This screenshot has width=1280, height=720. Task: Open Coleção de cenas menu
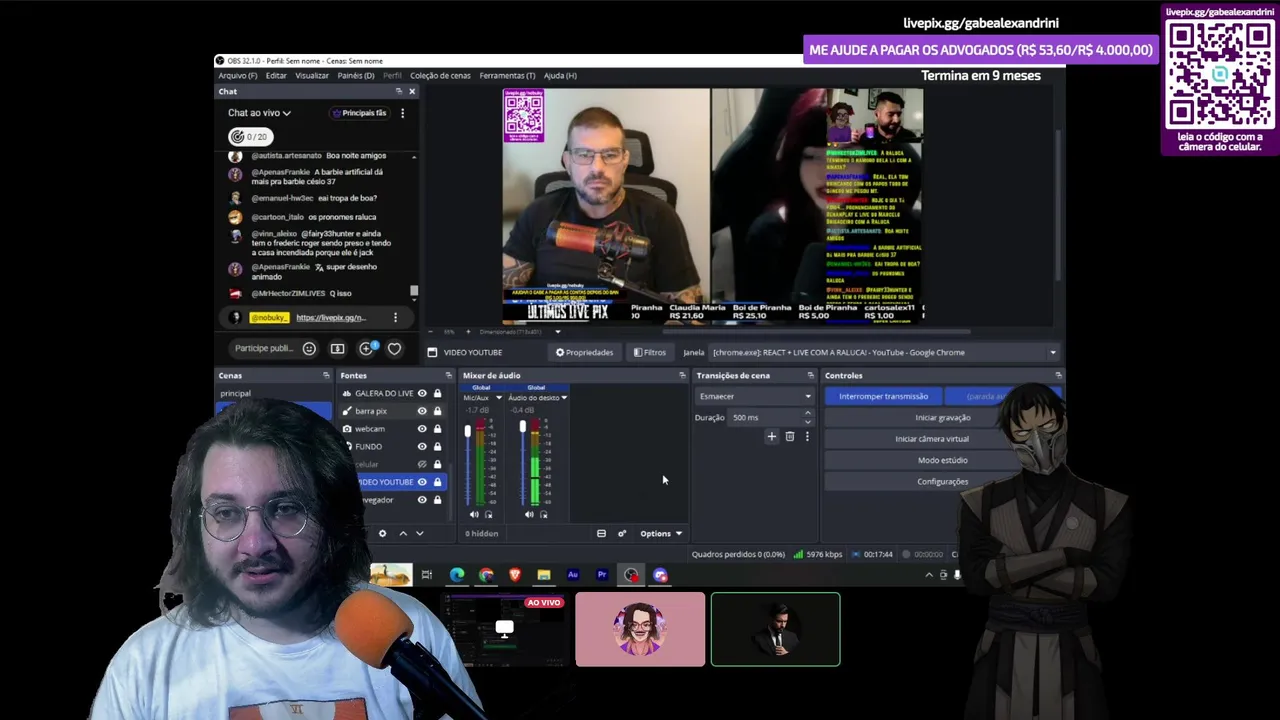pyautogui.click(x=440, y=75)
